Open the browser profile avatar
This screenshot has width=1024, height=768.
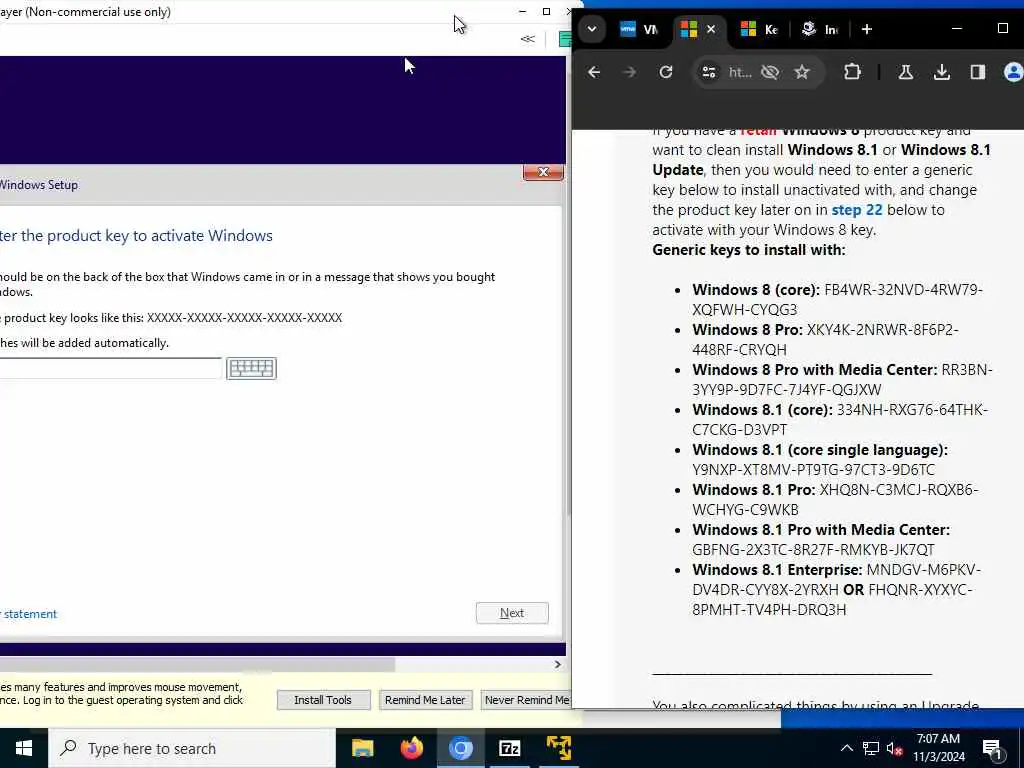pyautogui.click(x=1013, y=72)
